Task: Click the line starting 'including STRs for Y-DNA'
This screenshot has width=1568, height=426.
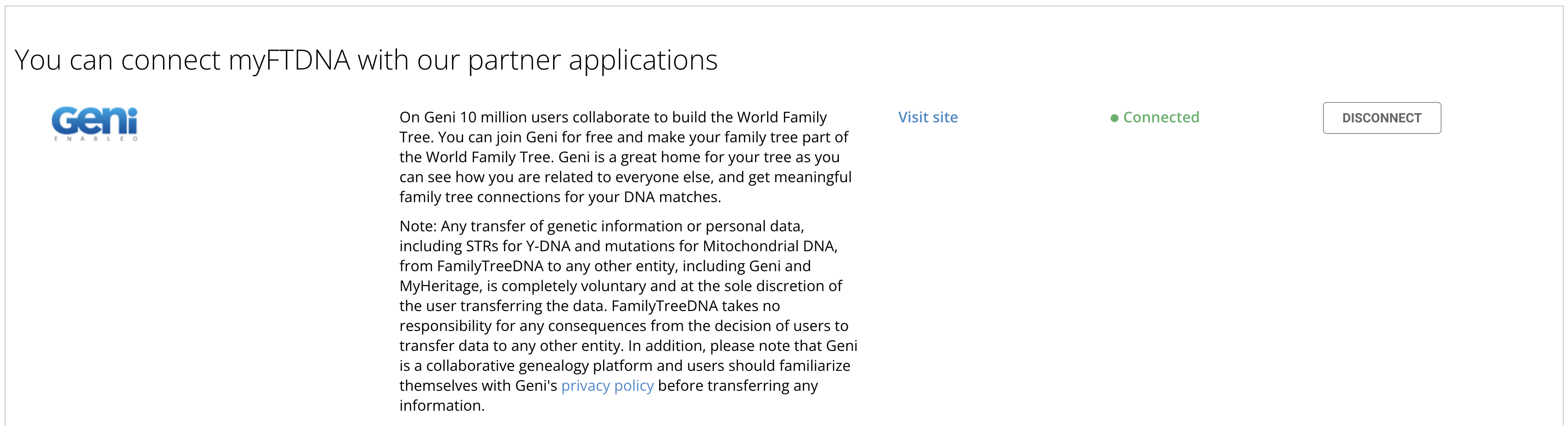Action: [618, 246]
